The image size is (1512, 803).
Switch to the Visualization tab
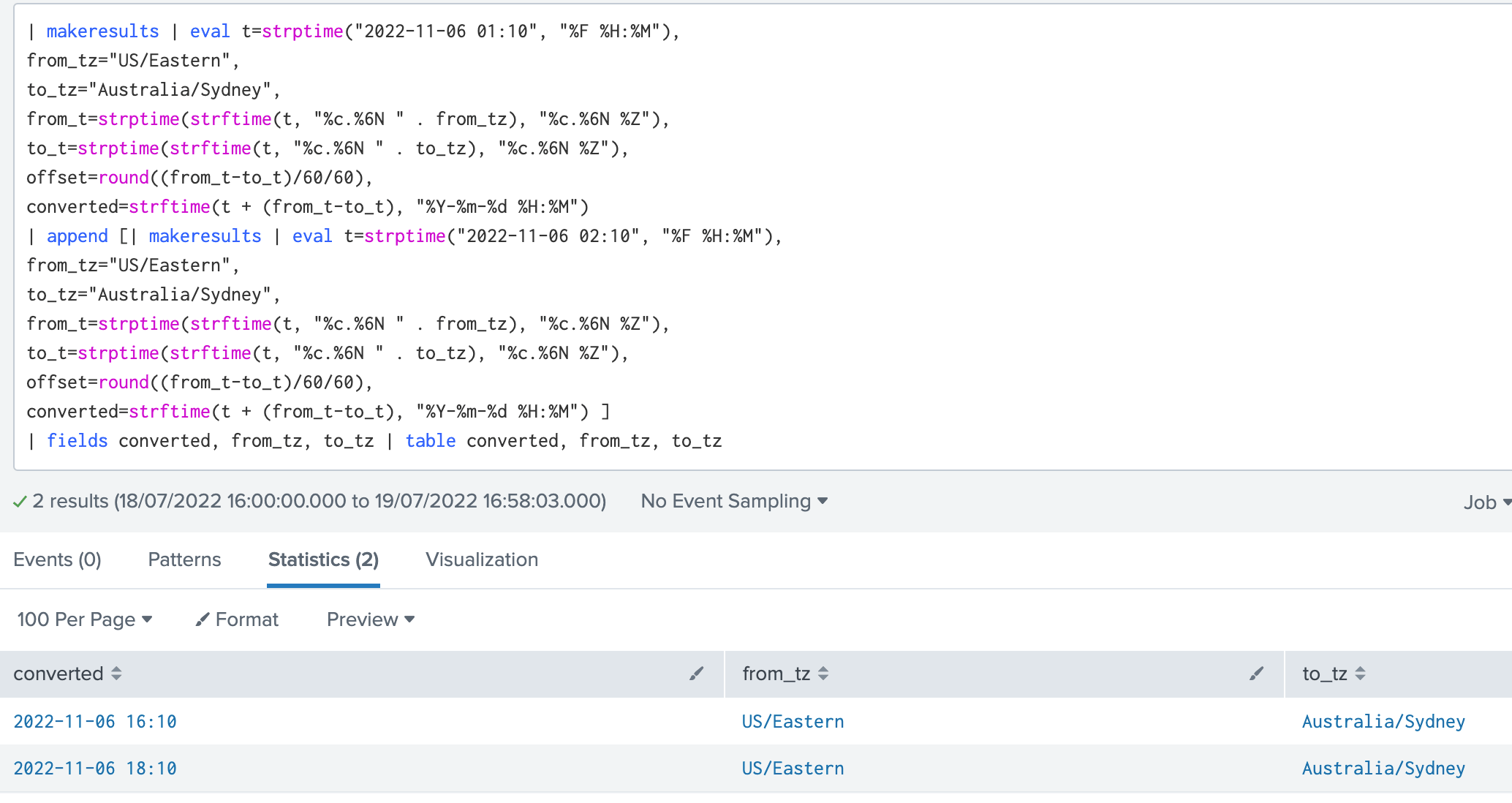(481, 559)
